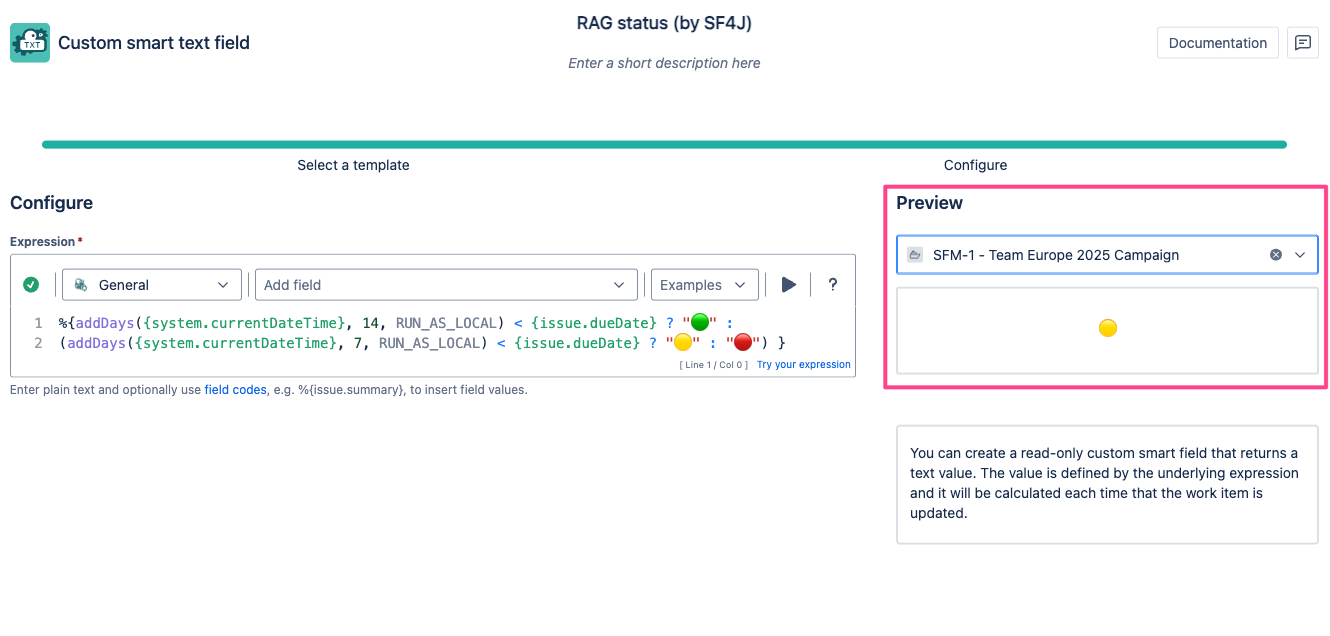
Task: Click the Custom smart text field logo icon
Action: 30,43
